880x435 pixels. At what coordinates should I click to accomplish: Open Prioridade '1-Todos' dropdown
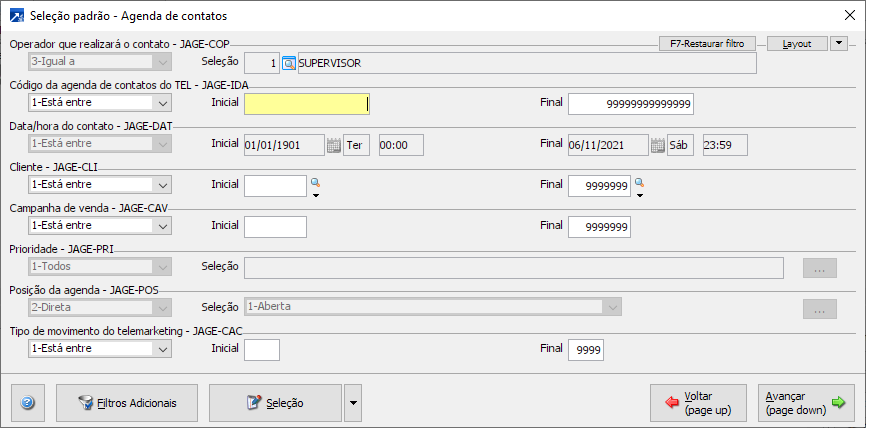pyautogui.click(x=100, y=267)
